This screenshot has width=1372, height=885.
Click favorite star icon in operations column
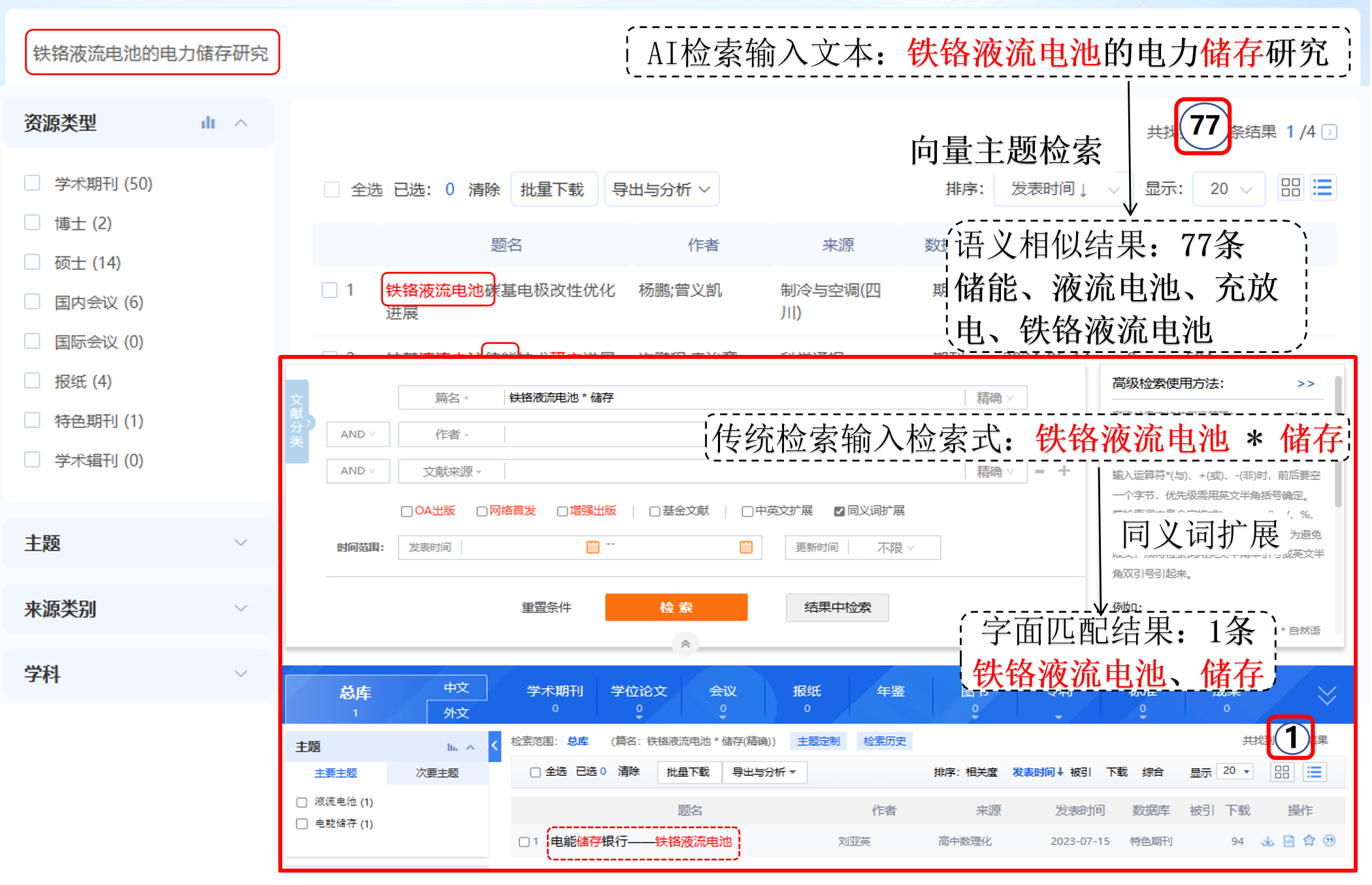click(x=1309, y=841)
